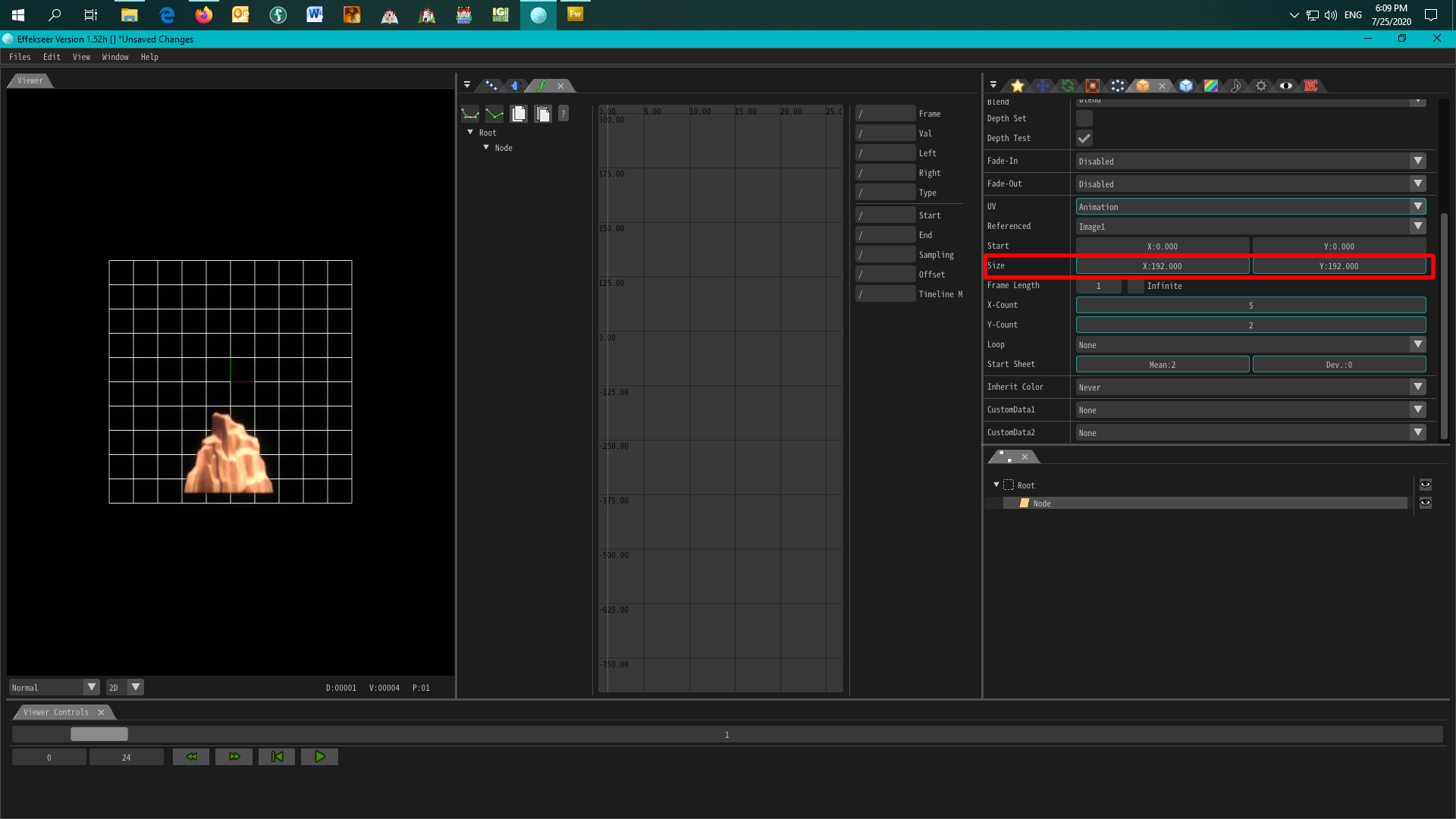Open the common settings star icon

click(x=1018, y=86)
